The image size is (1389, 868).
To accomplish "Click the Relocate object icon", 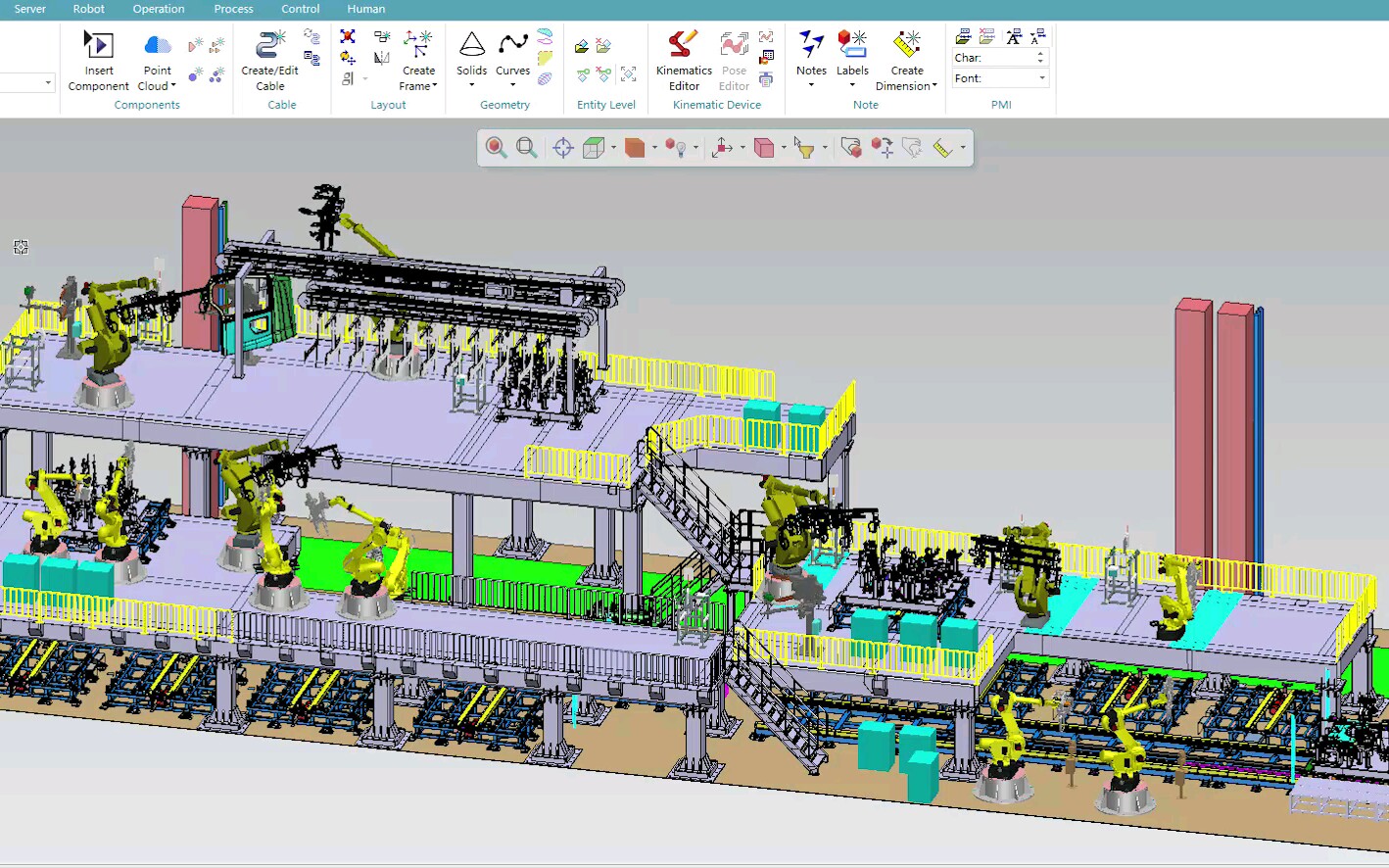I will pos(882,148).
